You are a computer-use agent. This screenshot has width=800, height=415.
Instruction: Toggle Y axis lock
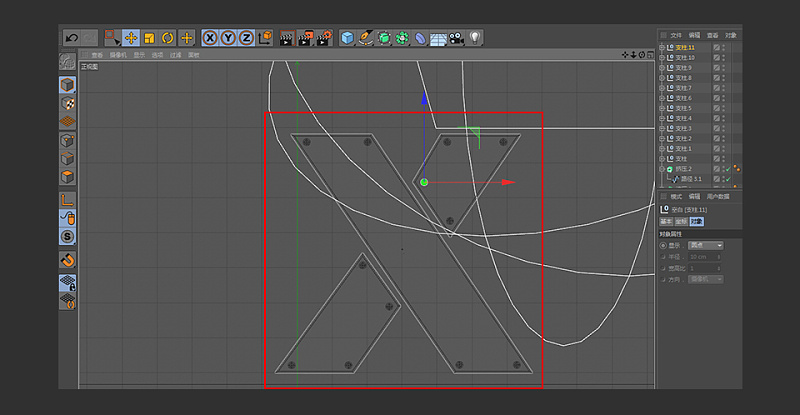pyautogui.click(x=228, y=38)
